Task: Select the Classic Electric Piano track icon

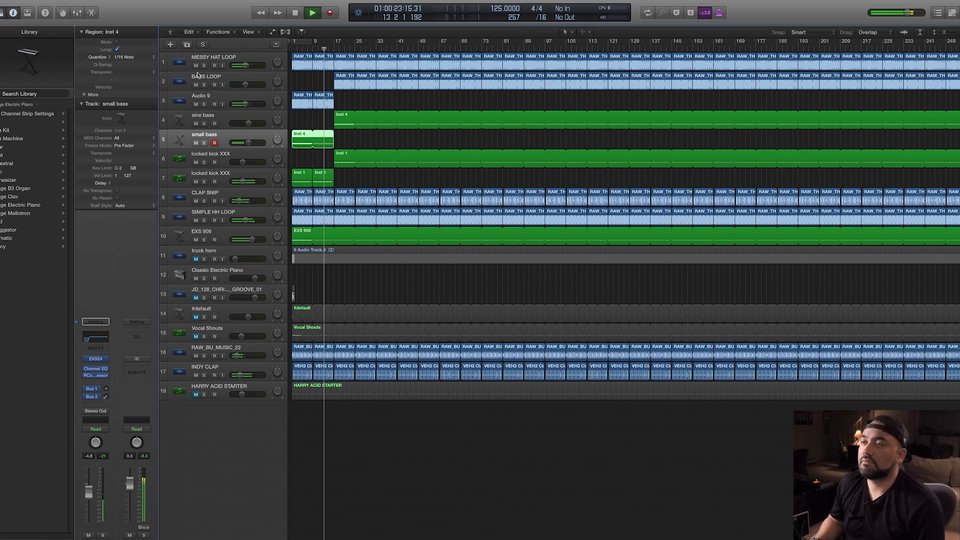Action: tap(179, 275)
